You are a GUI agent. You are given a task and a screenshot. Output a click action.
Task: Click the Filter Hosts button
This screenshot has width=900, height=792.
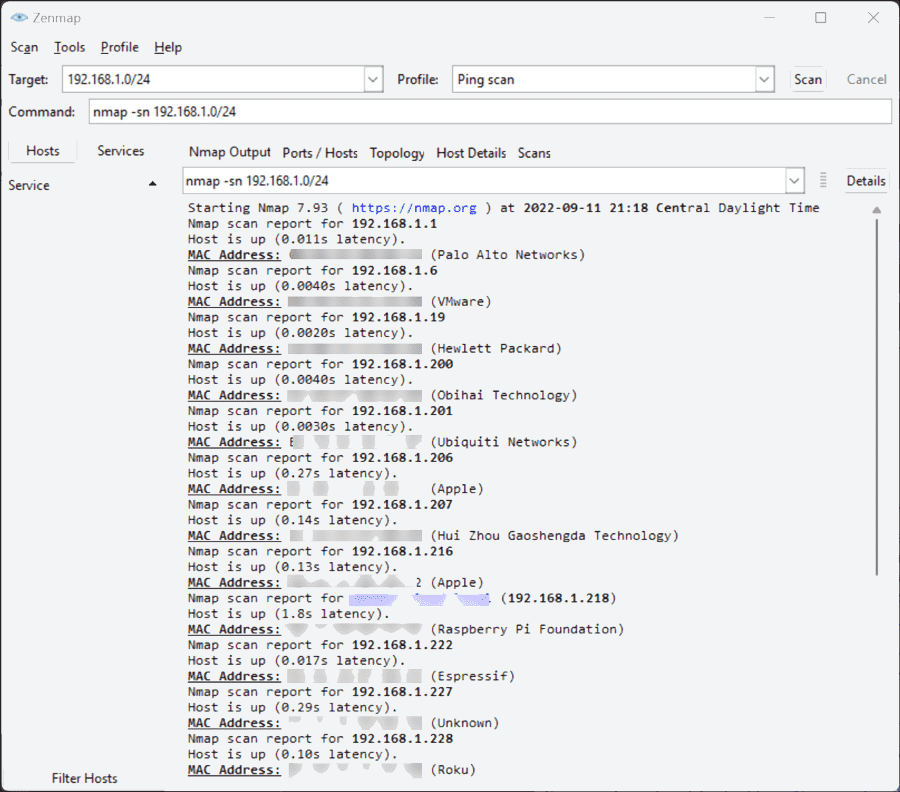click(x=84, y=778)
